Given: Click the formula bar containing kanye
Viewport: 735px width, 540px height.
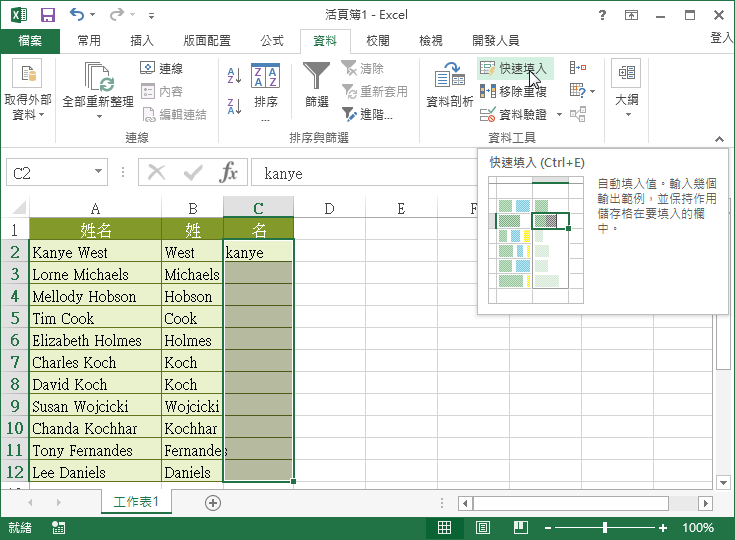Looking at the screenshot, I should coord(365,172).
